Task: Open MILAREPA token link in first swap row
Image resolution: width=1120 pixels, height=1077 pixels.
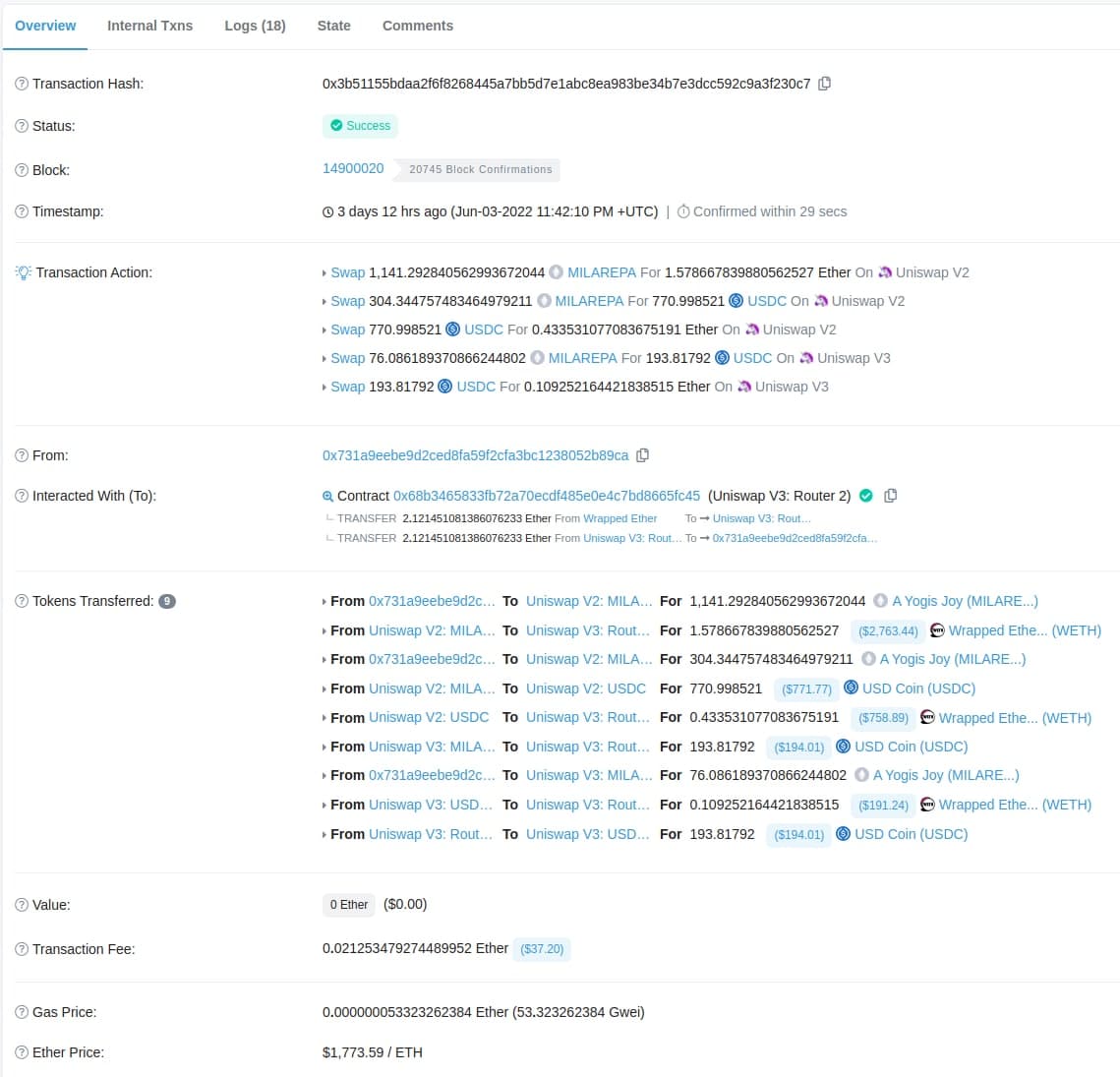Action: click(602, 272)
